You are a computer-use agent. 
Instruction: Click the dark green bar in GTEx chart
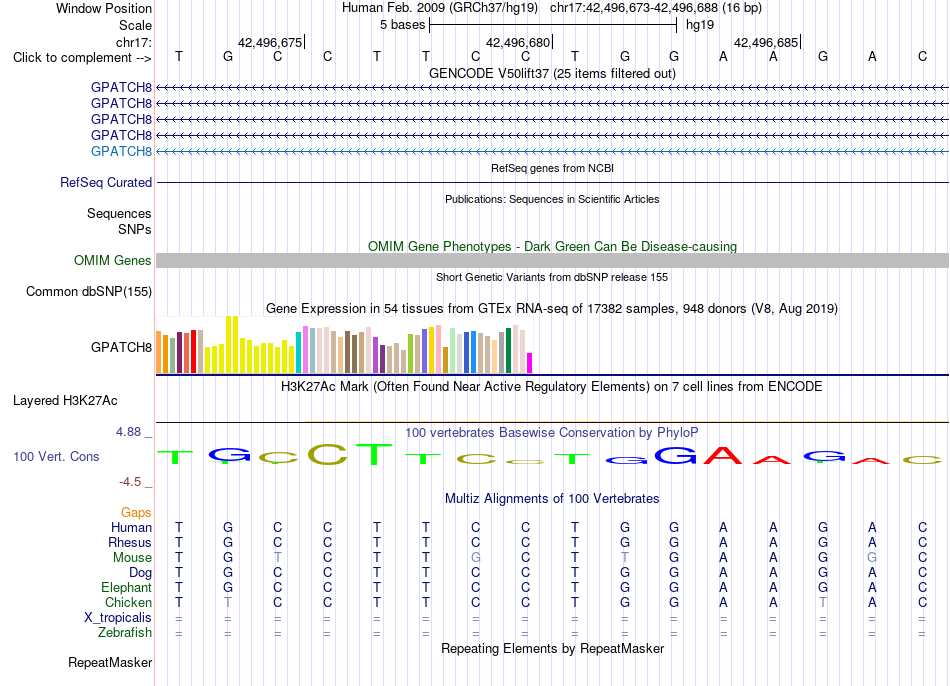pos(508,350)
